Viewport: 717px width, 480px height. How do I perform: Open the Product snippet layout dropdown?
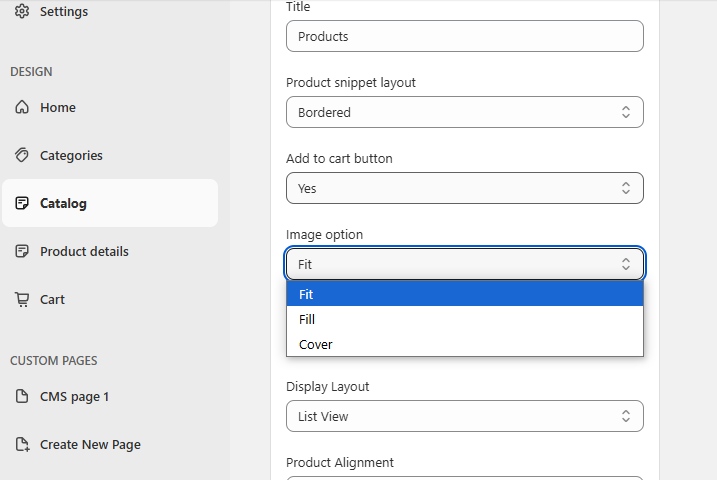click(465, 112)
